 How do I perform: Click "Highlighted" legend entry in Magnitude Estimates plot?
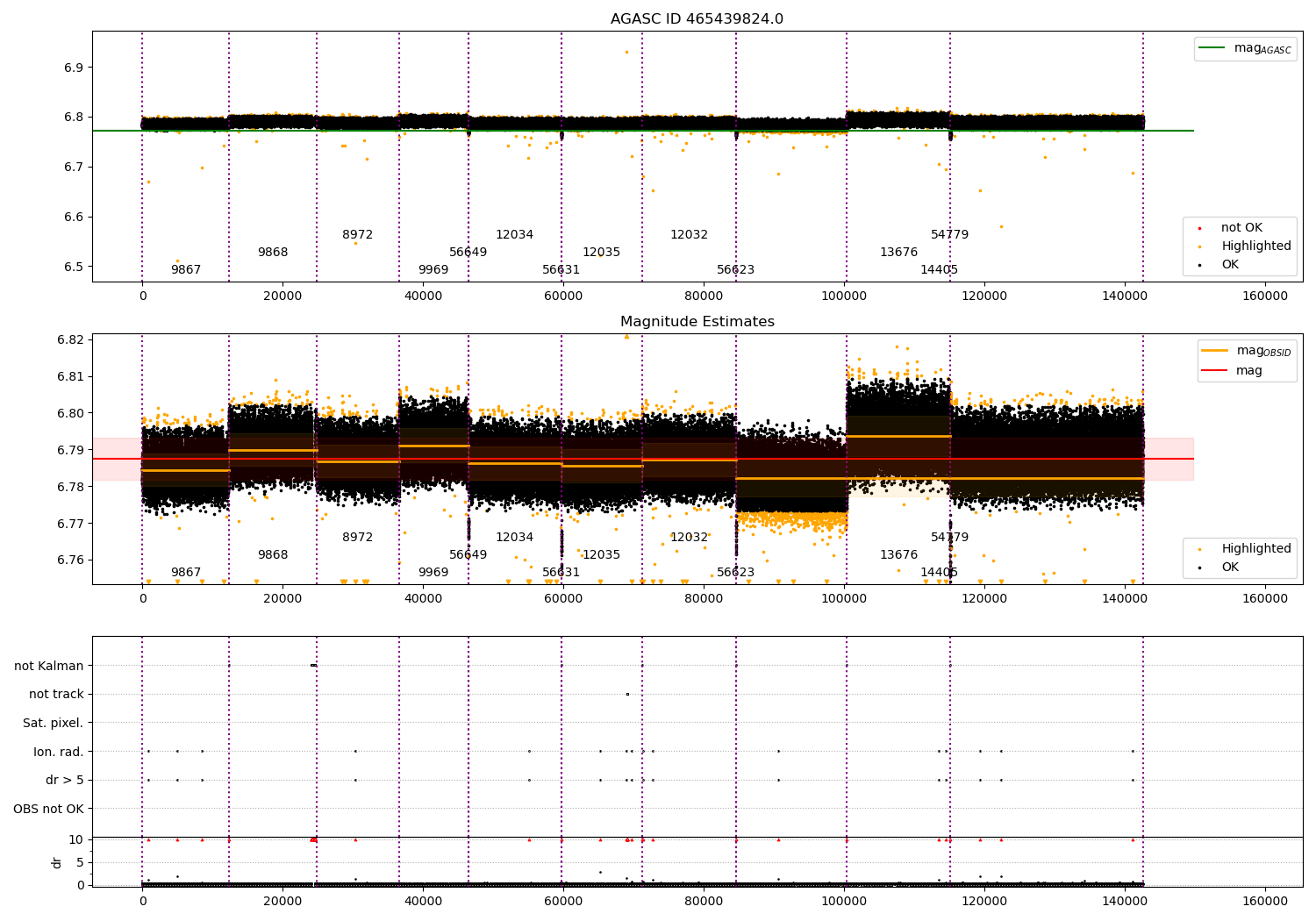[x=1245, y=549]
